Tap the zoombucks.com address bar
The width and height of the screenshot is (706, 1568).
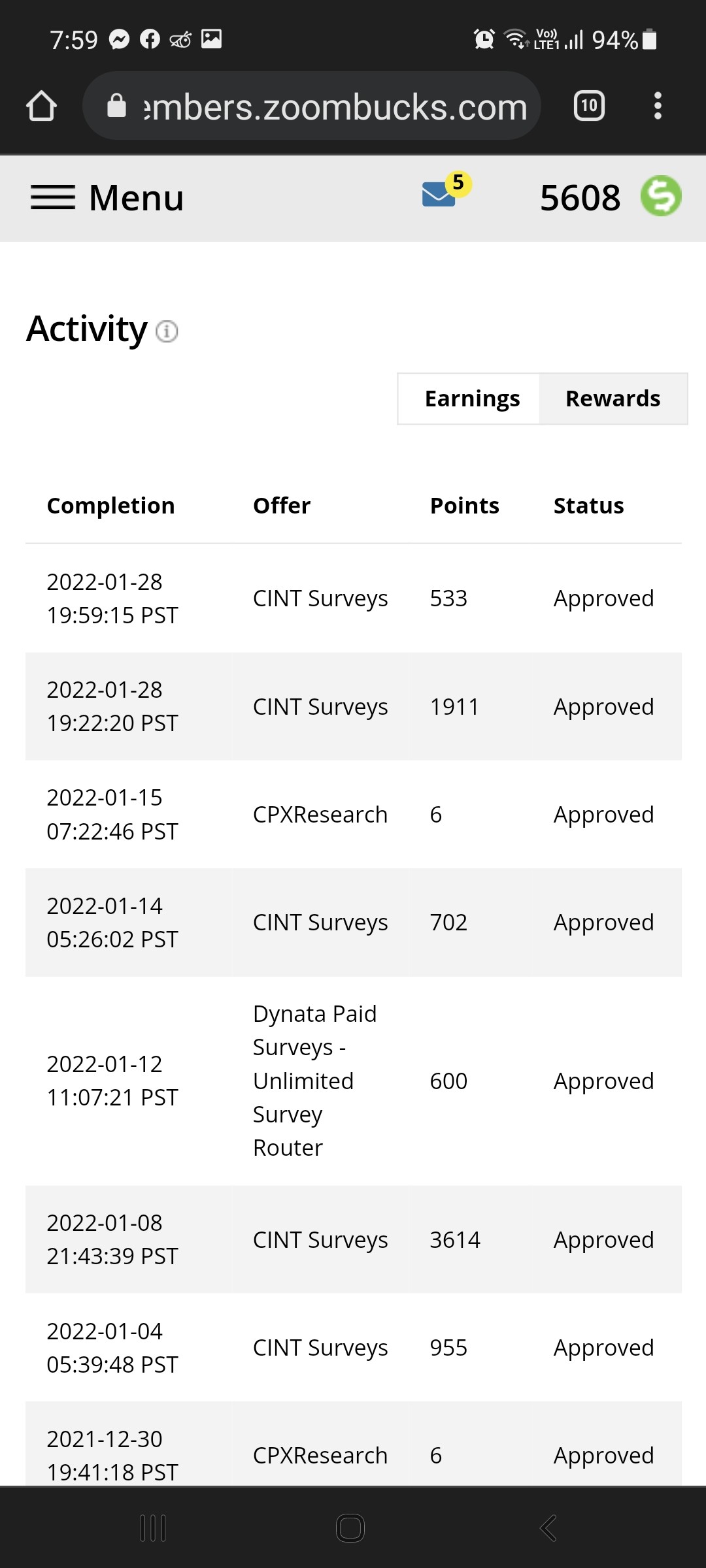[x=312, y=106]
